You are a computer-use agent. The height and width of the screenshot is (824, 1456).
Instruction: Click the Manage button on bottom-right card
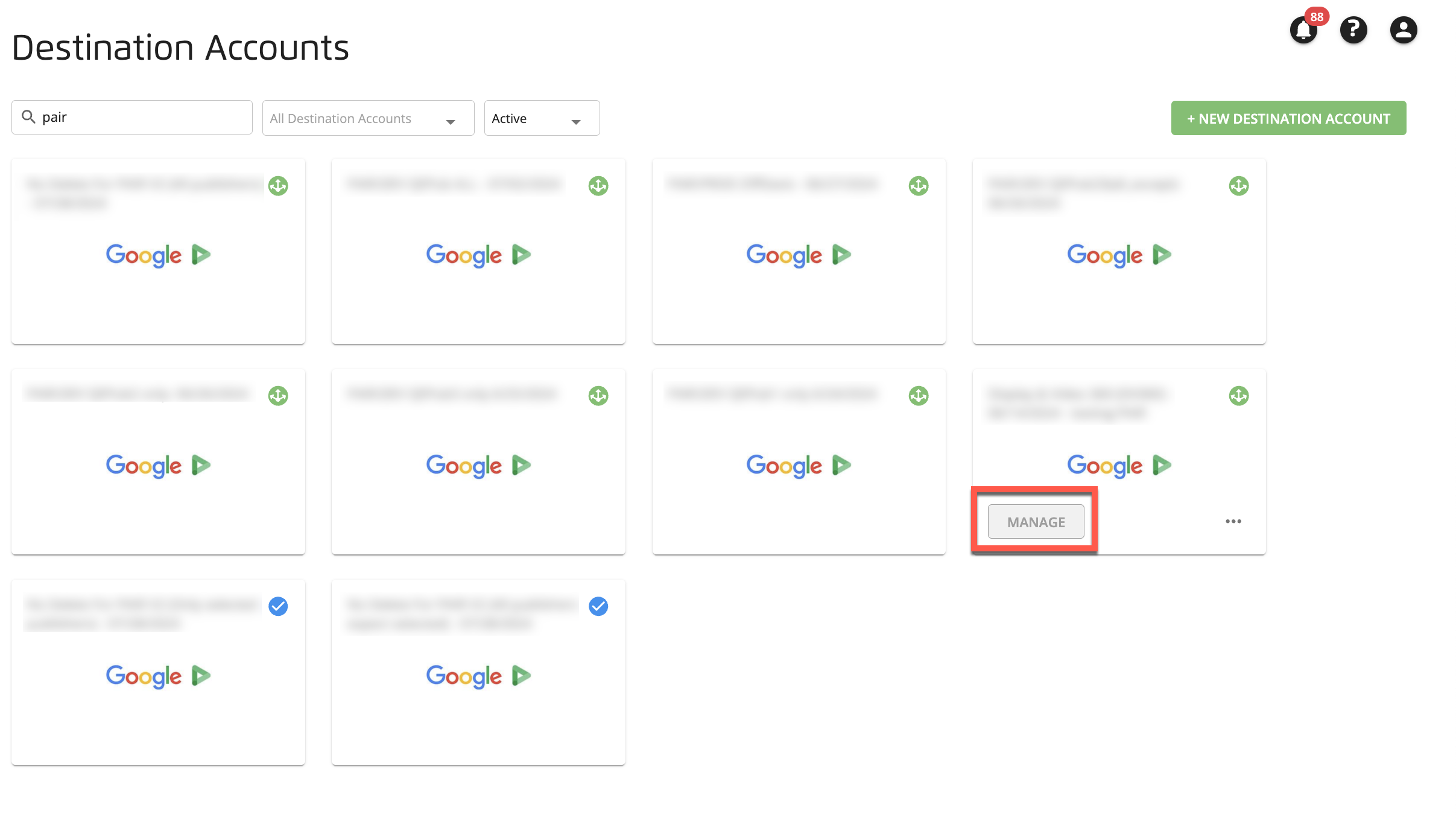1035,522
